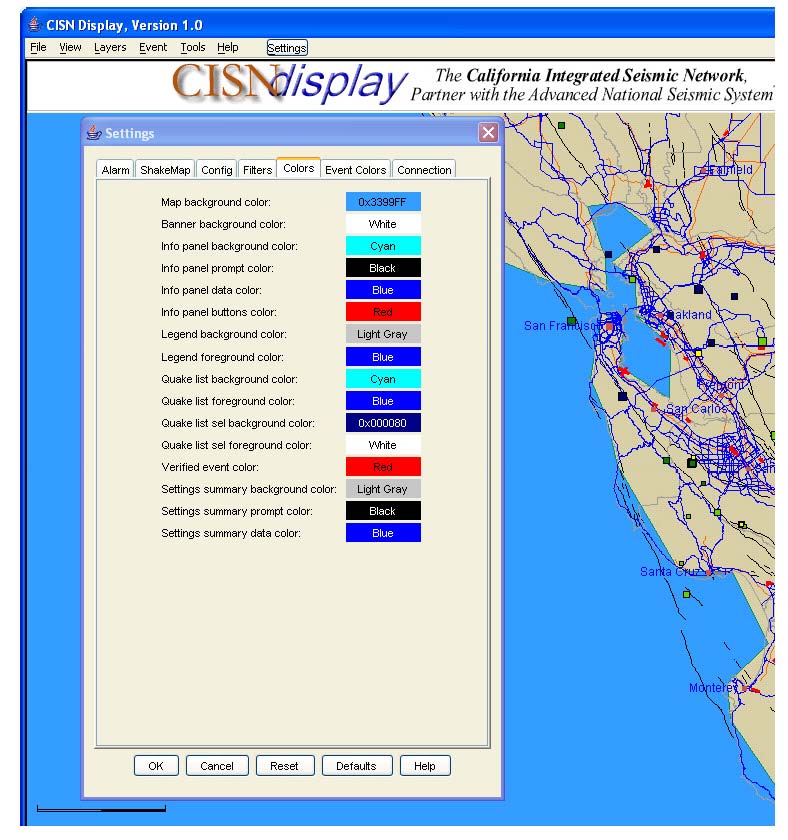Switch to the Filters tab
The height and width of the screenshot is (840, 788).
pos(257,170)
